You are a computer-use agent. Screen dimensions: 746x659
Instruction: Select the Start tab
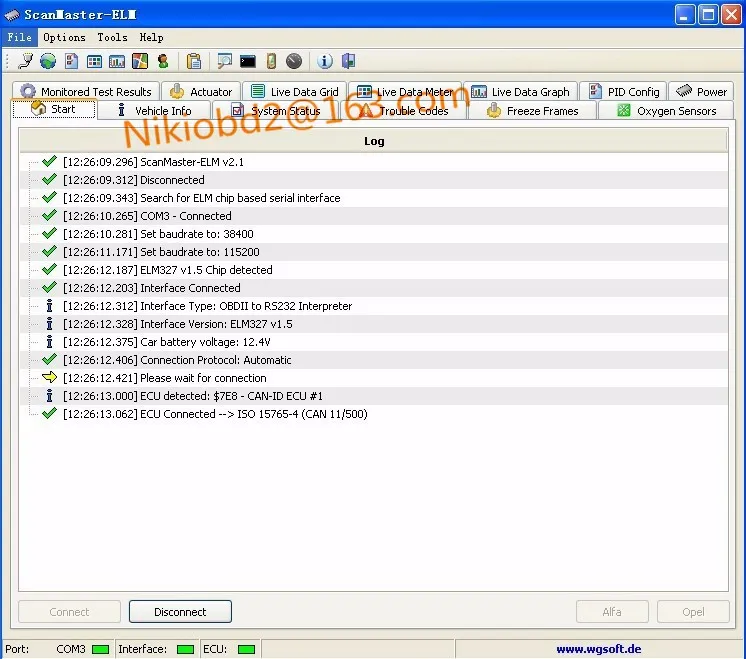[54, 109]
